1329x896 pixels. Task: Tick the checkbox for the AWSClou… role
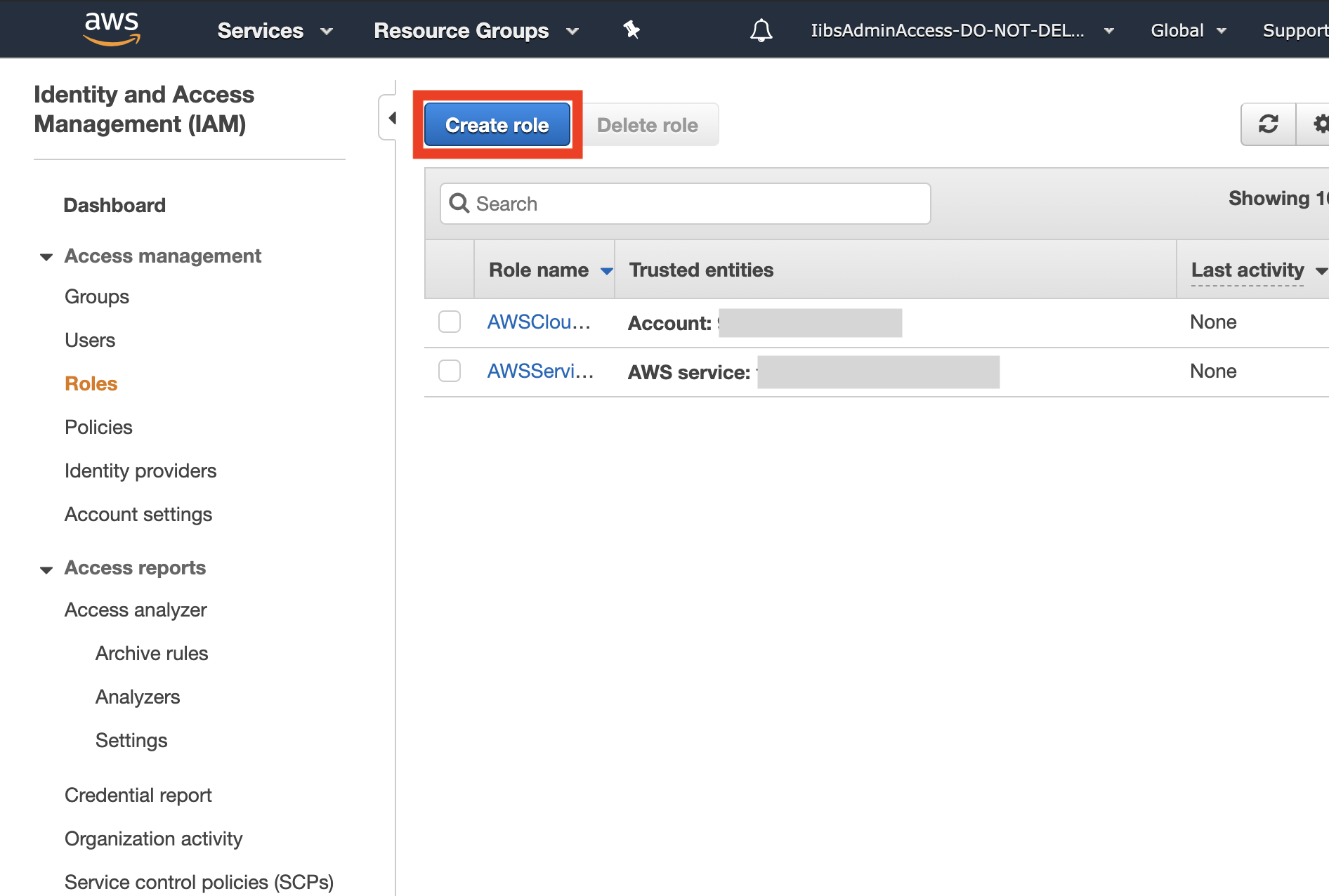coord(450,322)
